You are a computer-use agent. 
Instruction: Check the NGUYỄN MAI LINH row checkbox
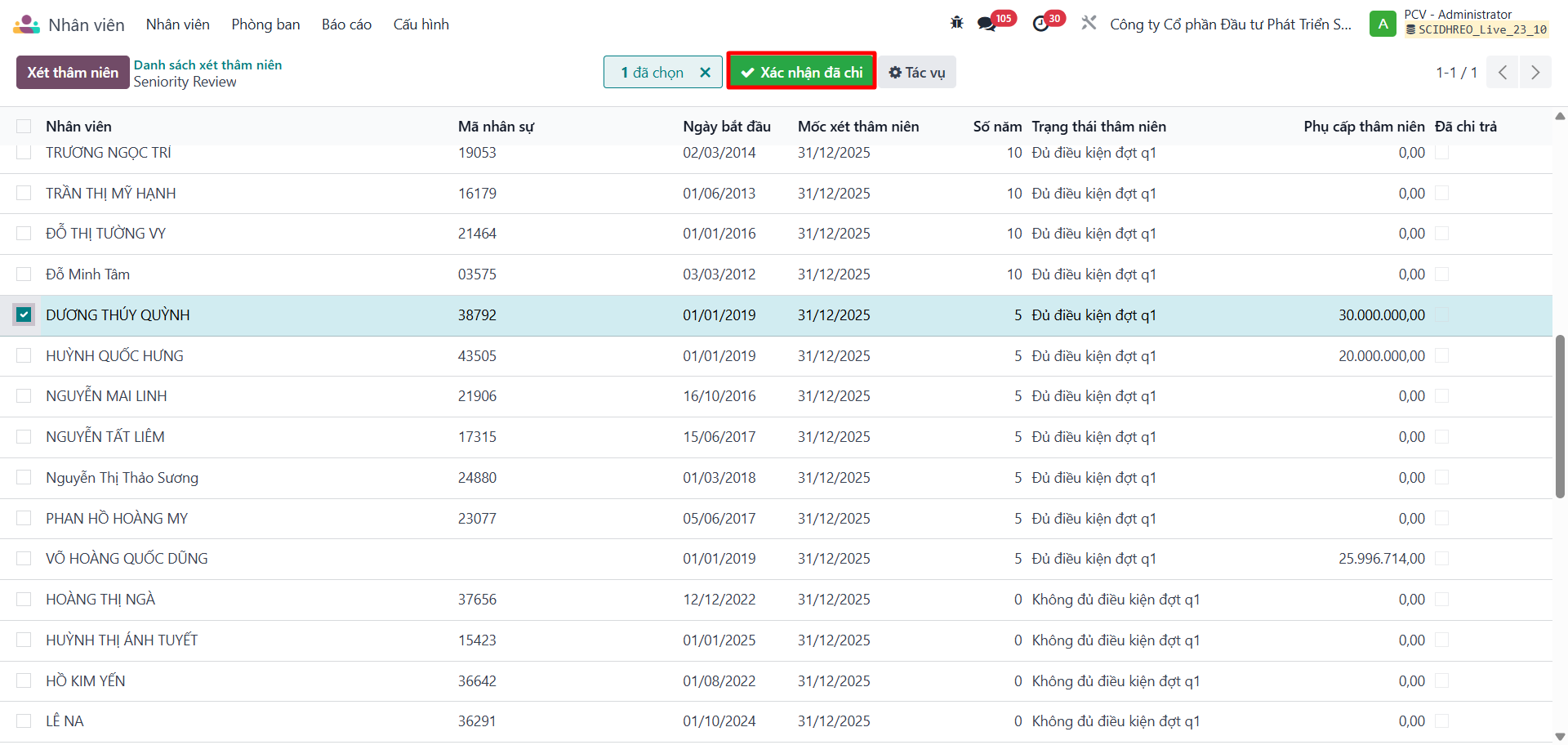point(24,395)
